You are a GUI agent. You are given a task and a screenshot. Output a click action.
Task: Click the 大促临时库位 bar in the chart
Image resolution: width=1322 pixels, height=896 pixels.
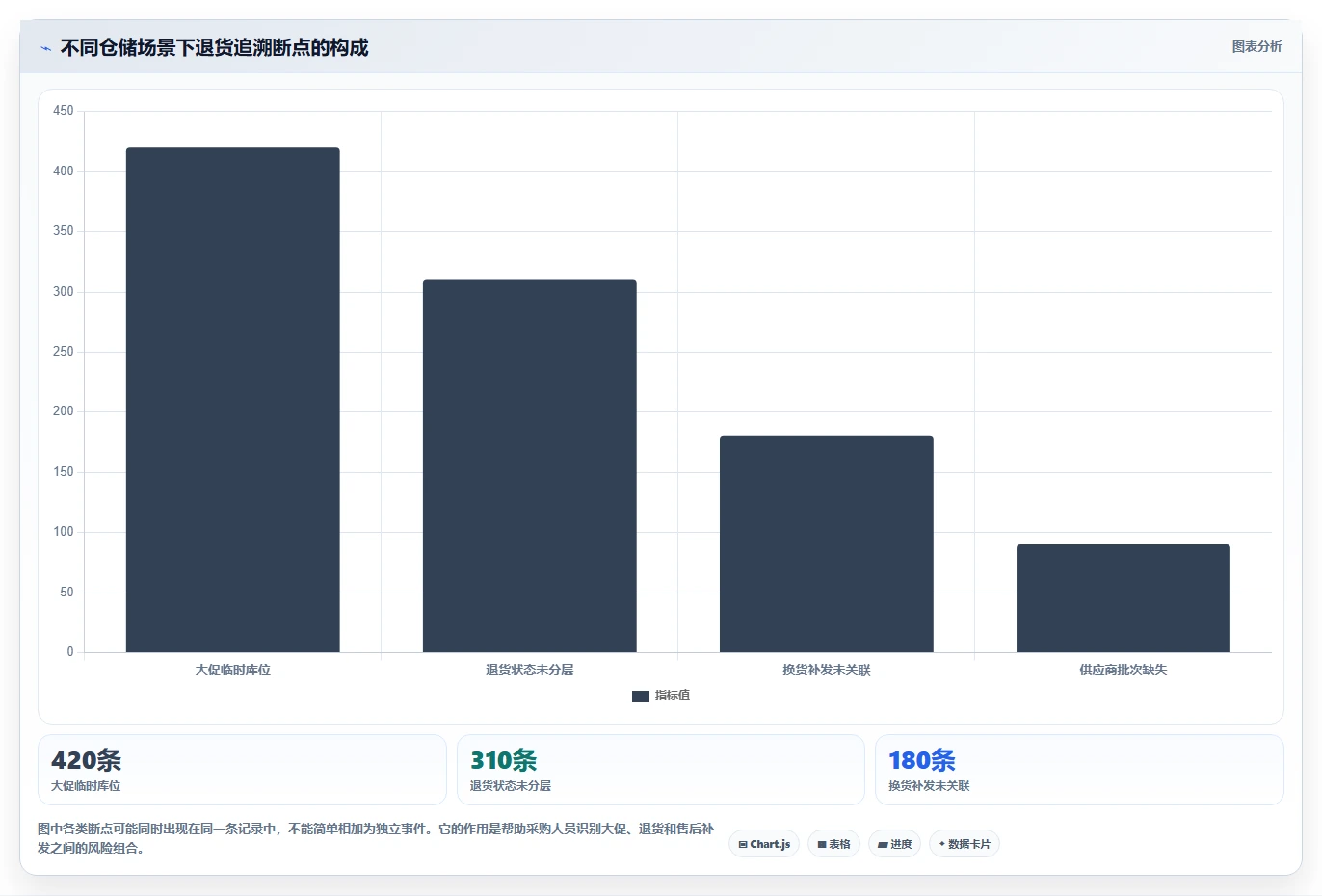tap(232, 400)
